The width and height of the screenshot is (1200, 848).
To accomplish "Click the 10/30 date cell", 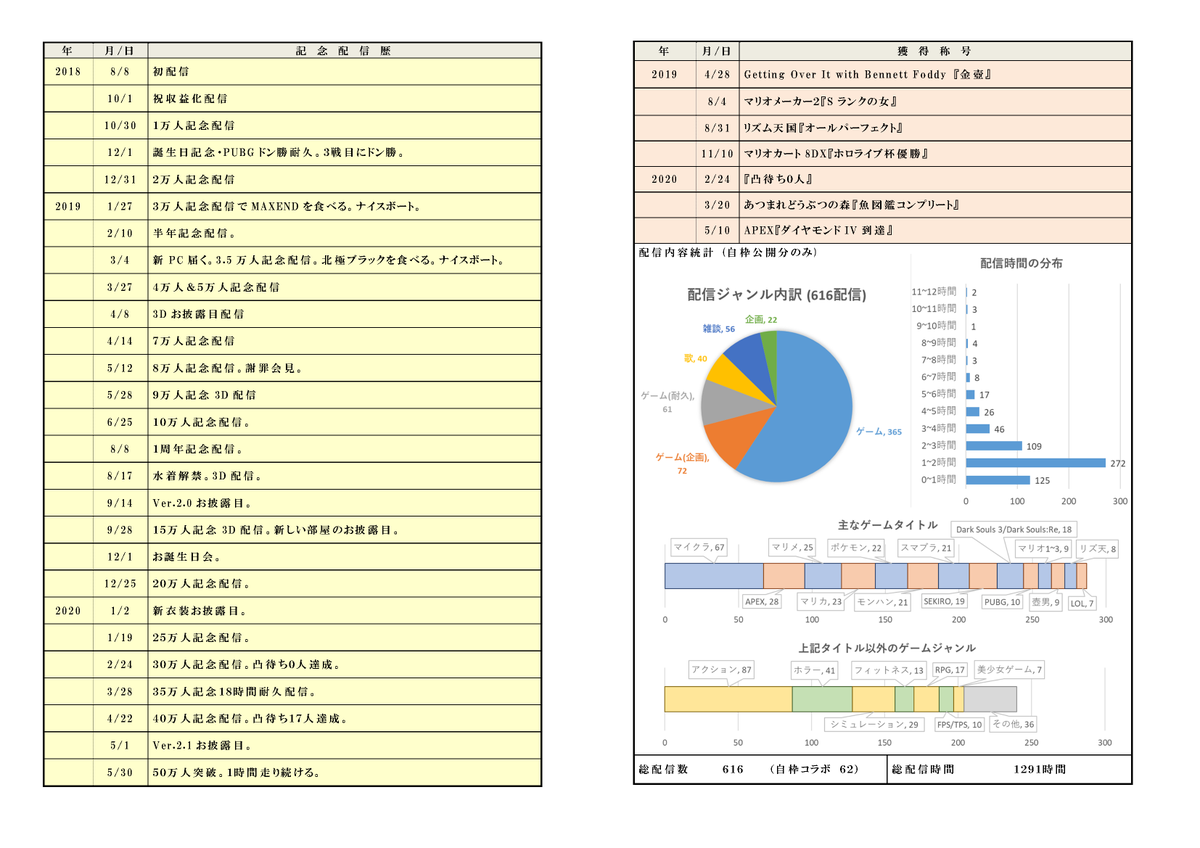I will pos(119,126).
